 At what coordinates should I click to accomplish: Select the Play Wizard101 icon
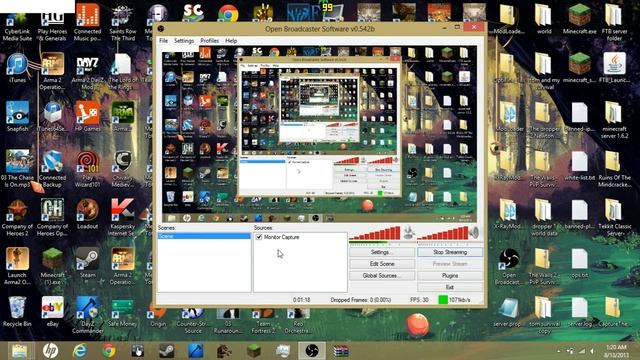pyautogui.click(x=87, y=168)
